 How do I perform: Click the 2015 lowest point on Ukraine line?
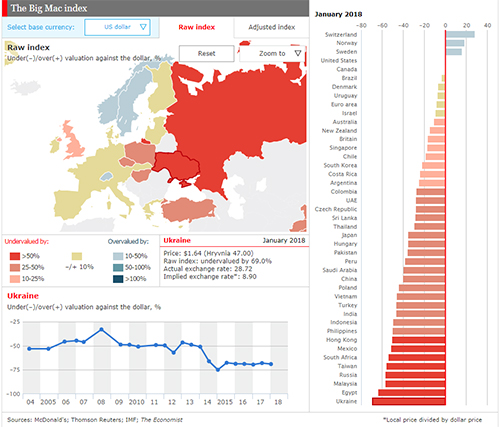tap(218, 369)
